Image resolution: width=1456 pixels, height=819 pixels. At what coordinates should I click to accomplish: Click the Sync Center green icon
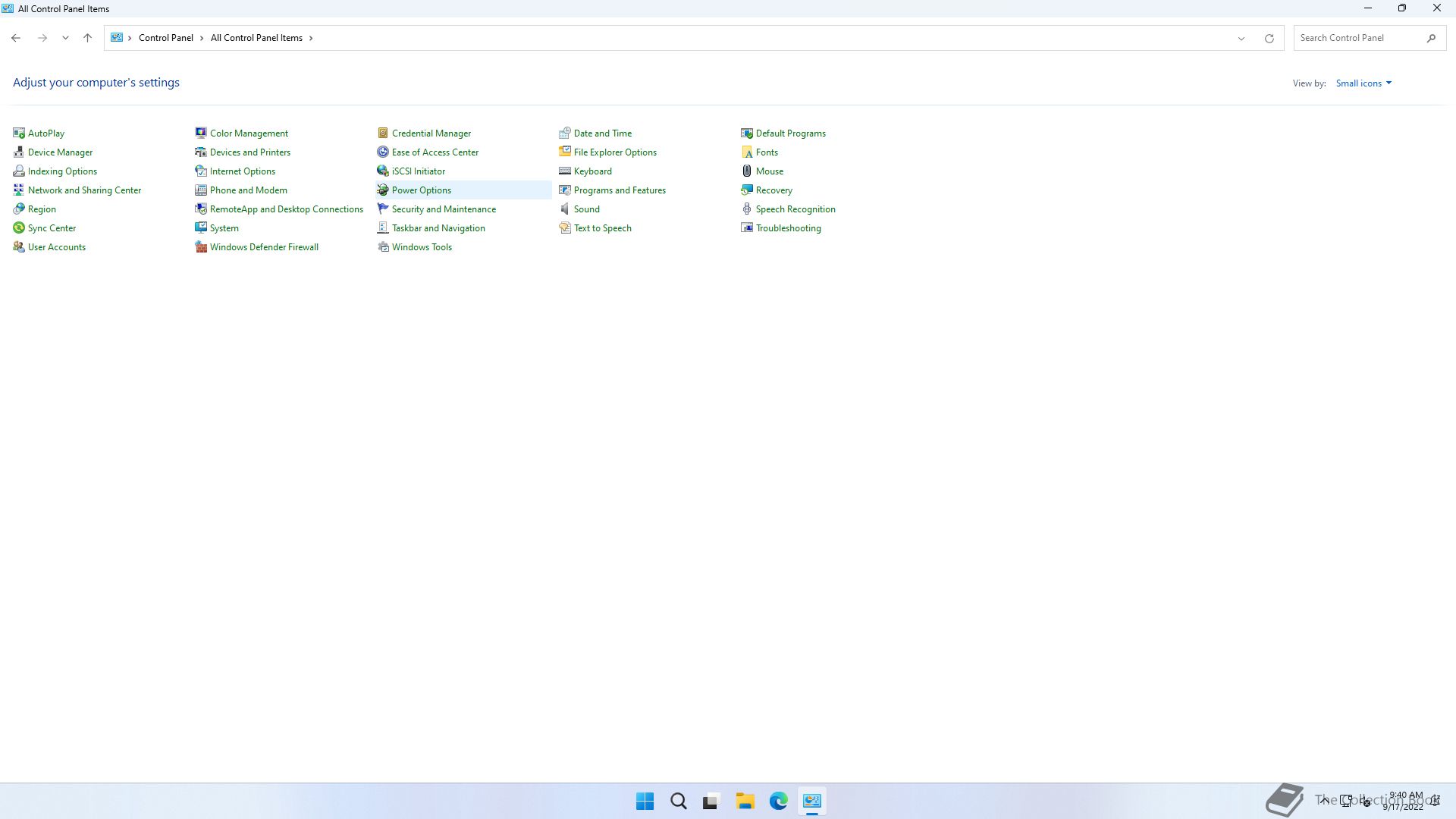click(x=19, y=228)
